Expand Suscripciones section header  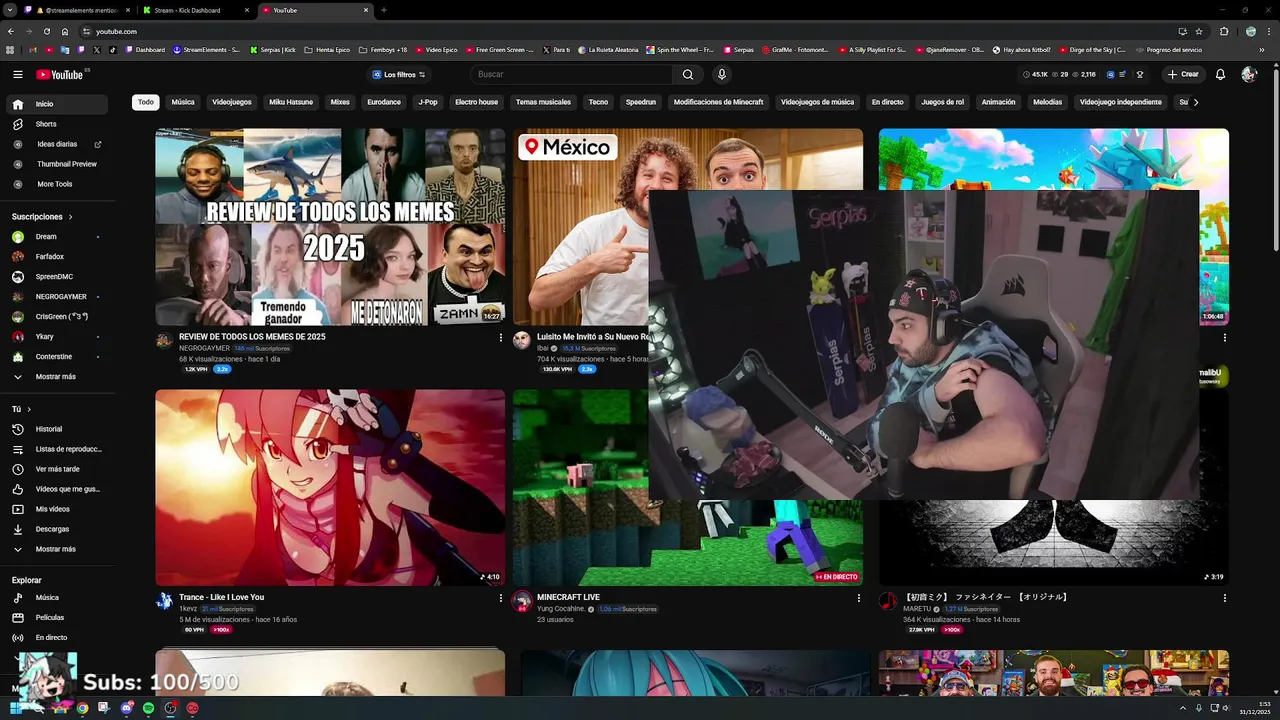coord(42,216)
